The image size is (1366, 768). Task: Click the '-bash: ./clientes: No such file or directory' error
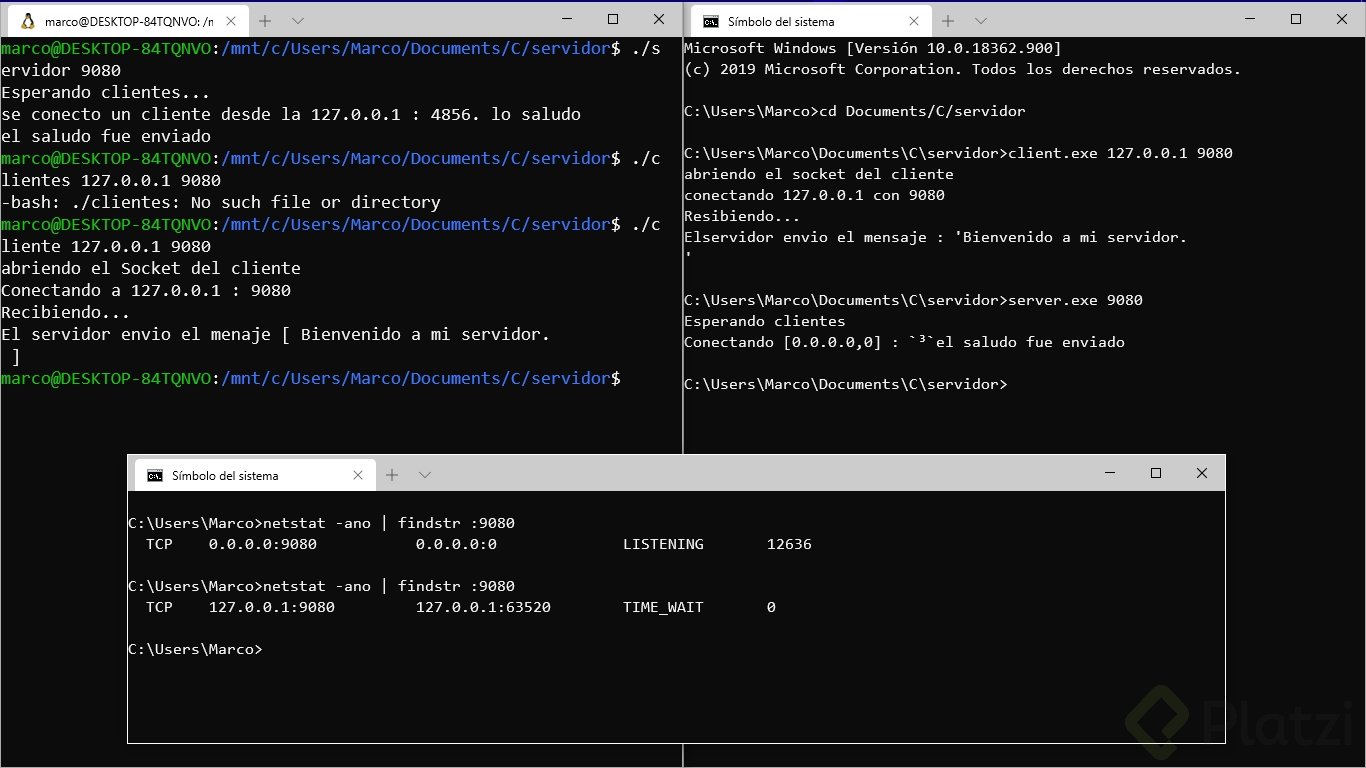tap(221, 202)
